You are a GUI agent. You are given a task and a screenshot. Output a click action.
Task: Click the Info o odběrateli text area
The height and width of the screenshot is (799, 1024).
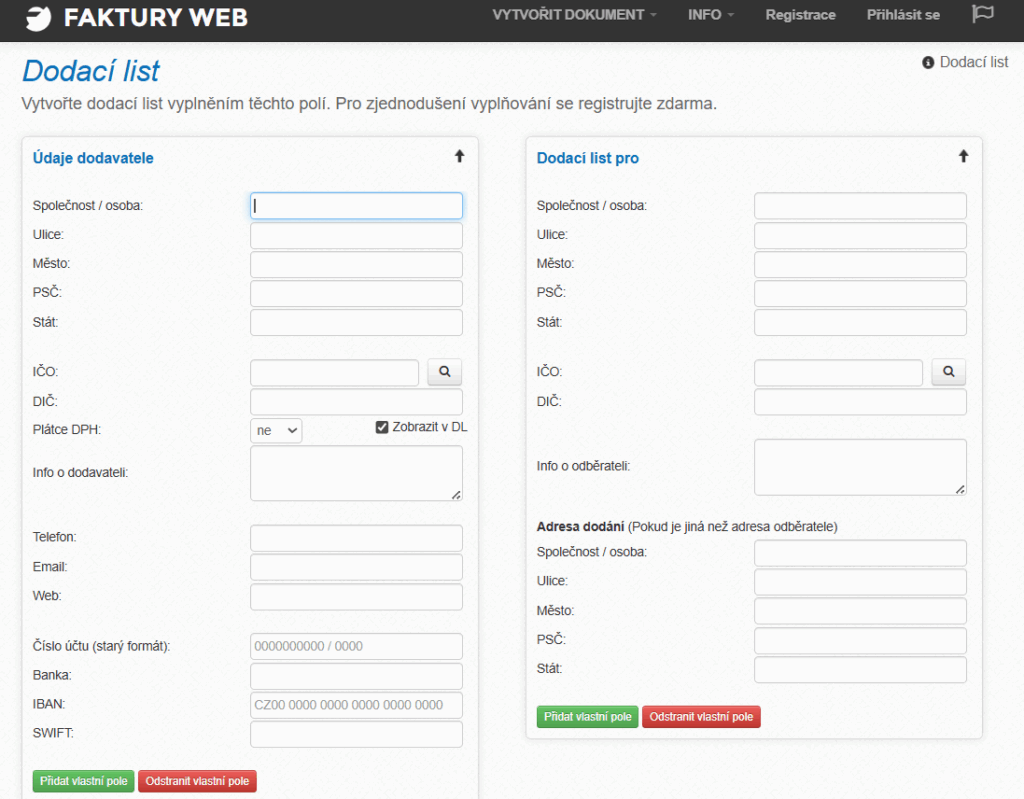(860, 466)
